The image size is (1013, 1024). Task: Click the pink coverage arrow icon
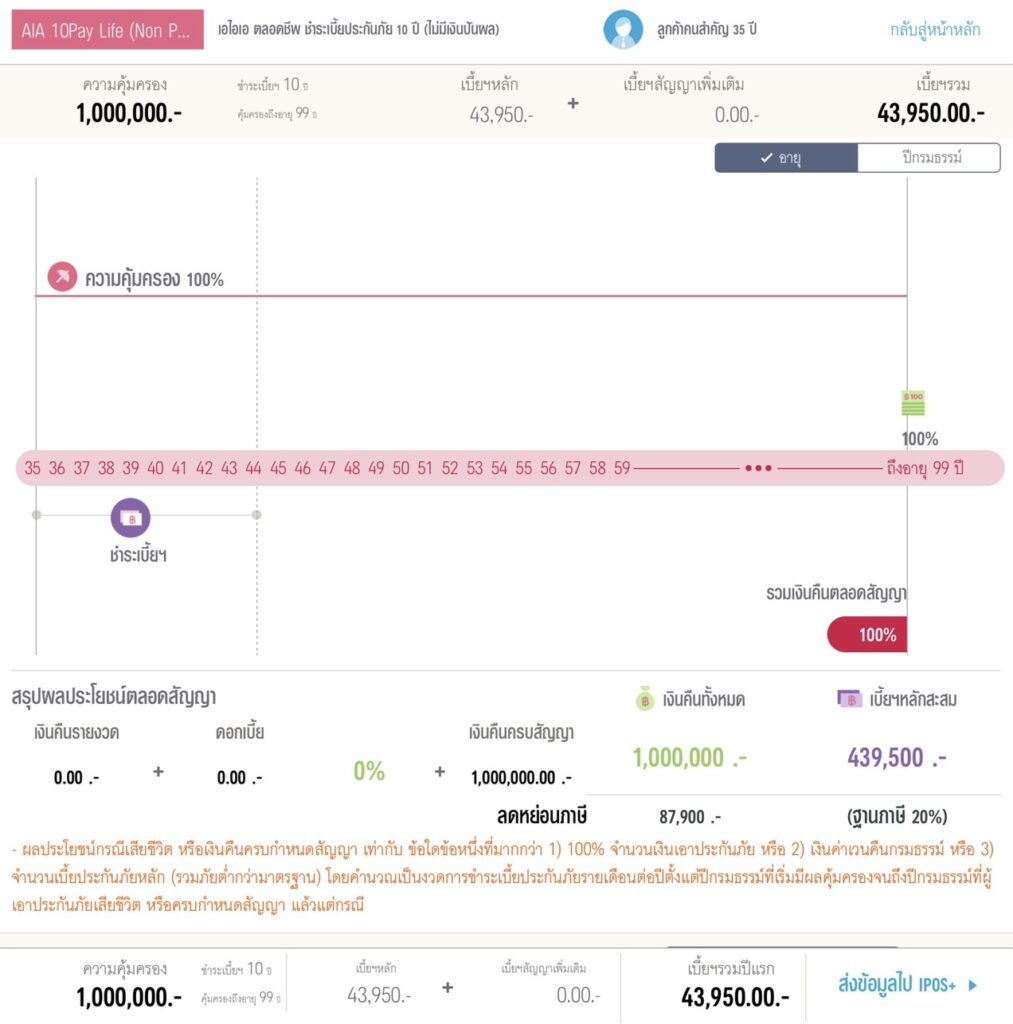point(62,272)
